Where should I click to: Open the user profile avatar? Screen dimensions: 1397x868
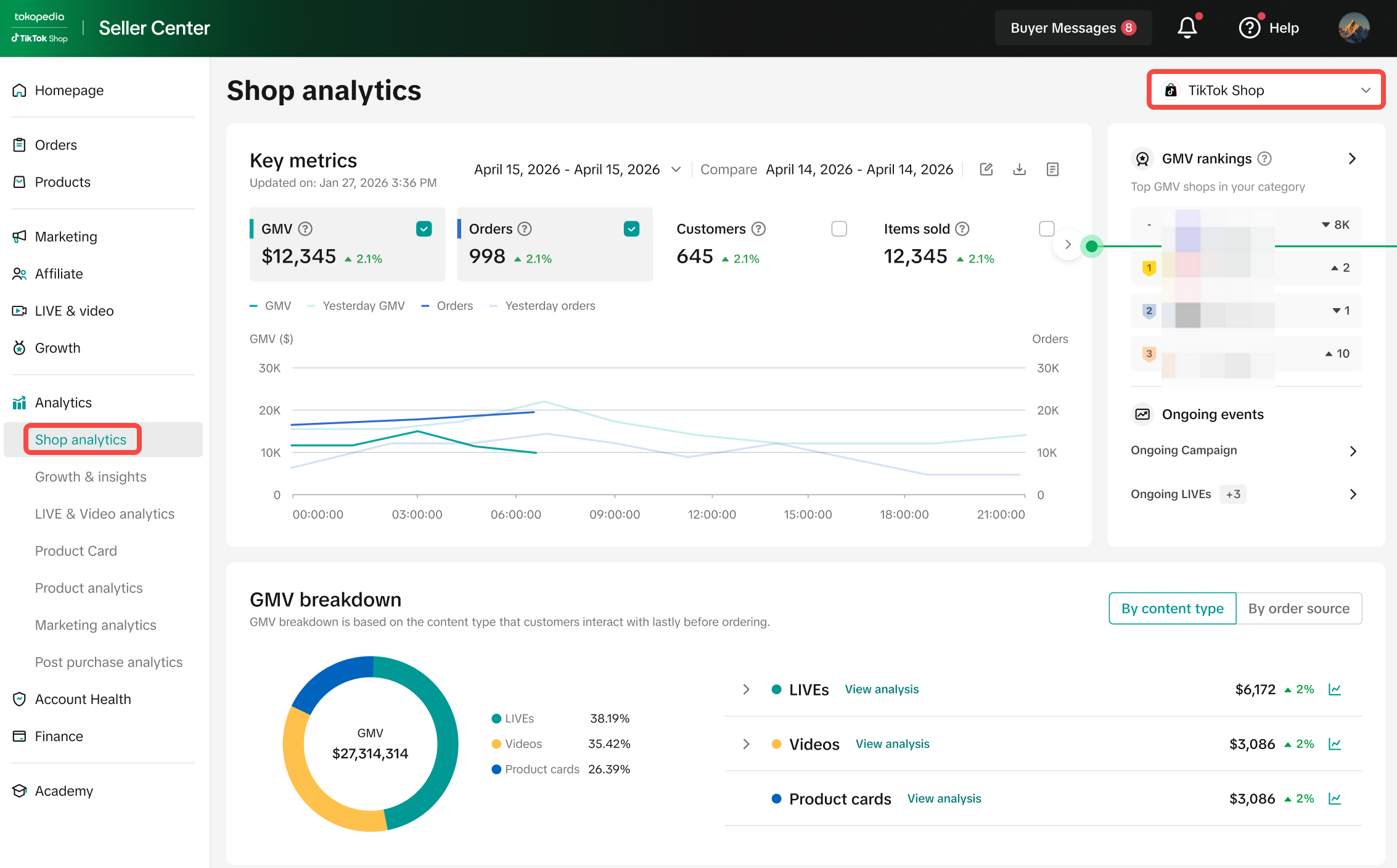tap(1354, 28)
